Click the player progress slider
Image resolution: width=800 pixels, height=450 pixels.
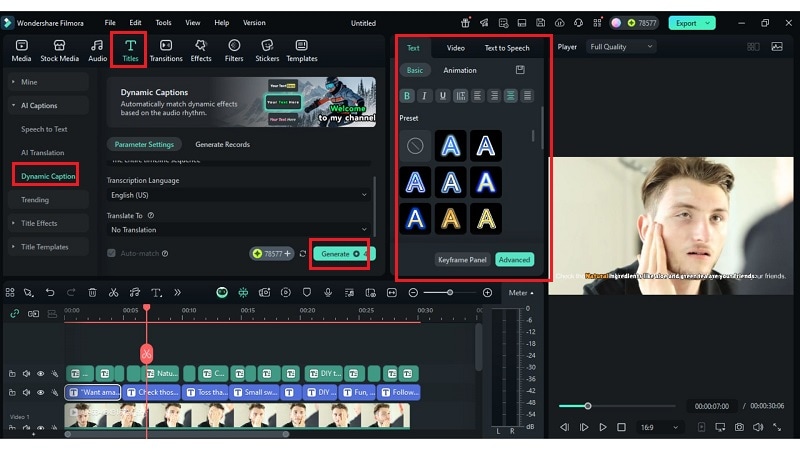coord(617,406)
